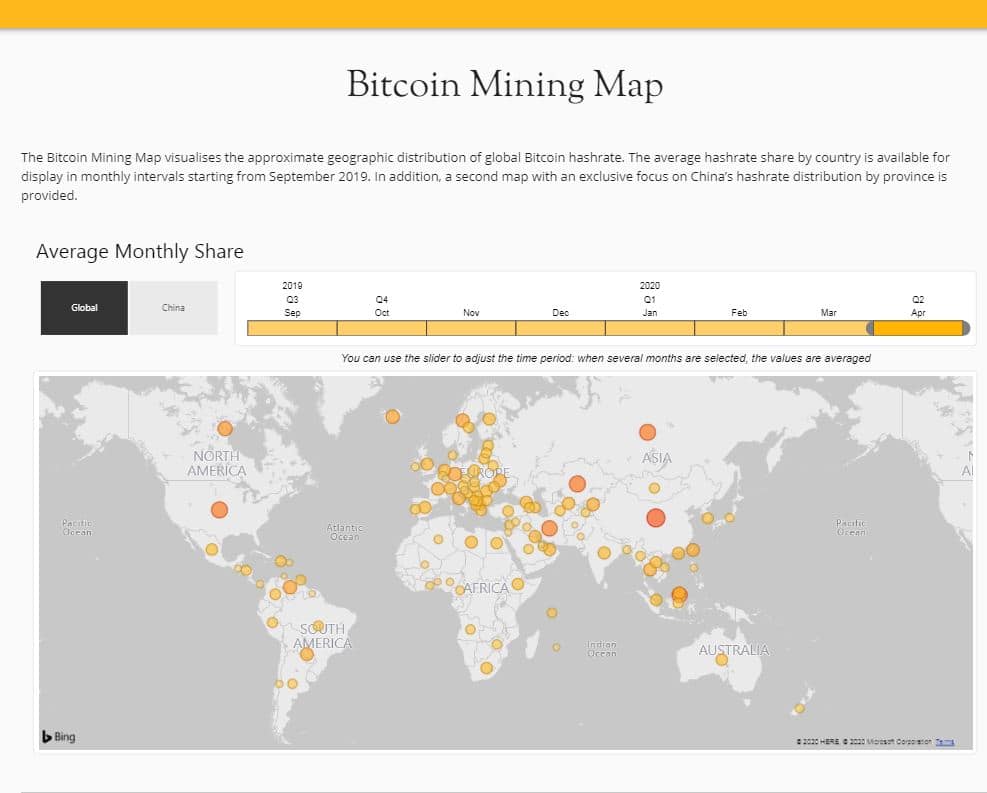Click the Sep 2019 timeline segment
Image resolution: width=987 pixels, height=793 pixels.
pyautogui.click(x=292, y=328)
